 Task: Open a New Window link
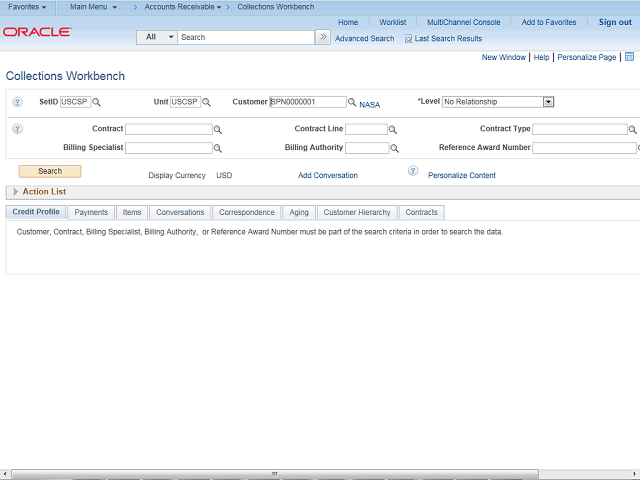tap(504, 58)
